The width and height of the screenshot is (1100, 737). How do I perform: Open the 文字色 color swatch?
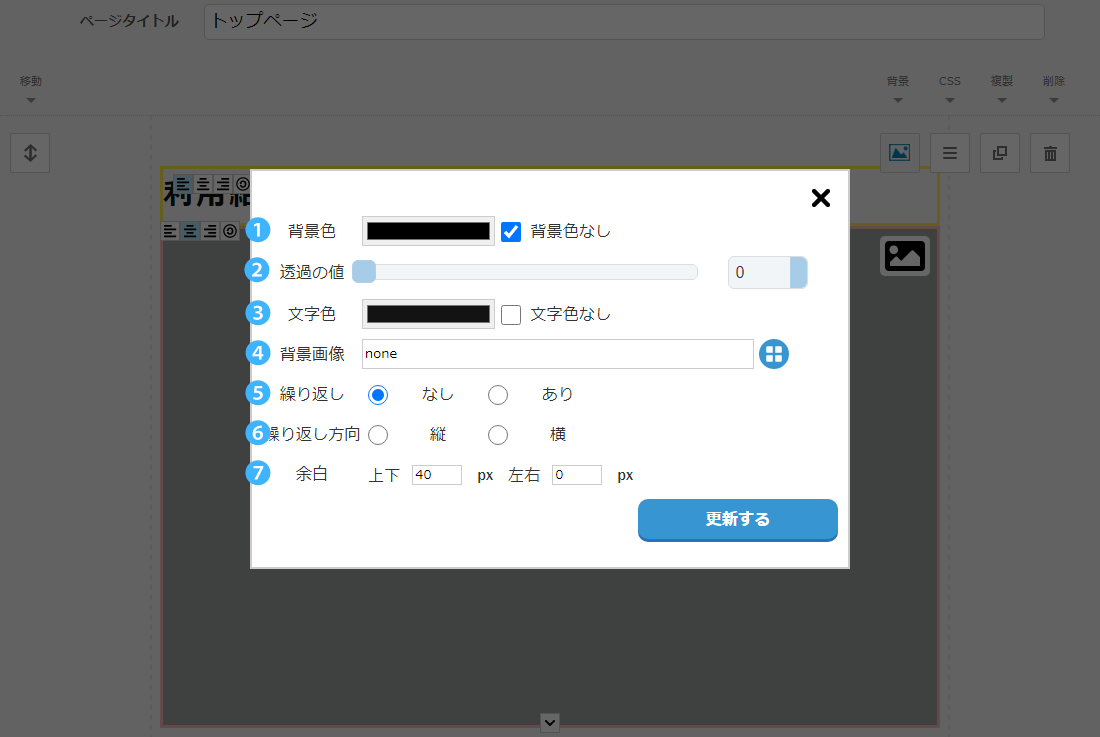428,314
